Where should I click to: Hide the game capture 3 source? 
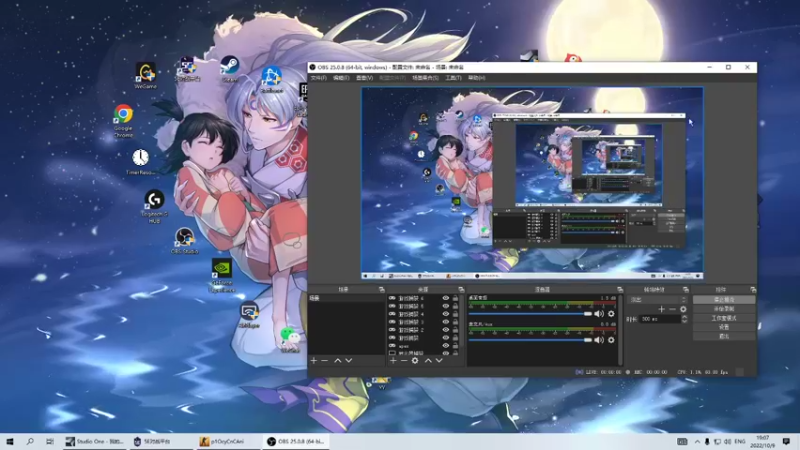[x=445, y=322]
